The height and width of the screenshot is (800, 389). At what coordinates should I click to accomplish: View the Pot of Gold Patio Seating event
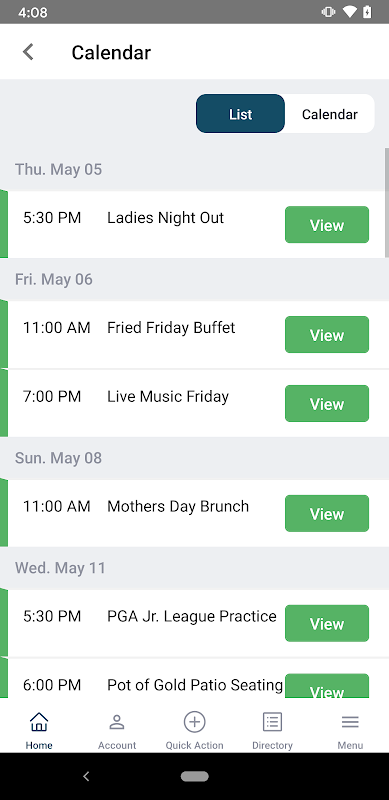click(x=327, y=686)
